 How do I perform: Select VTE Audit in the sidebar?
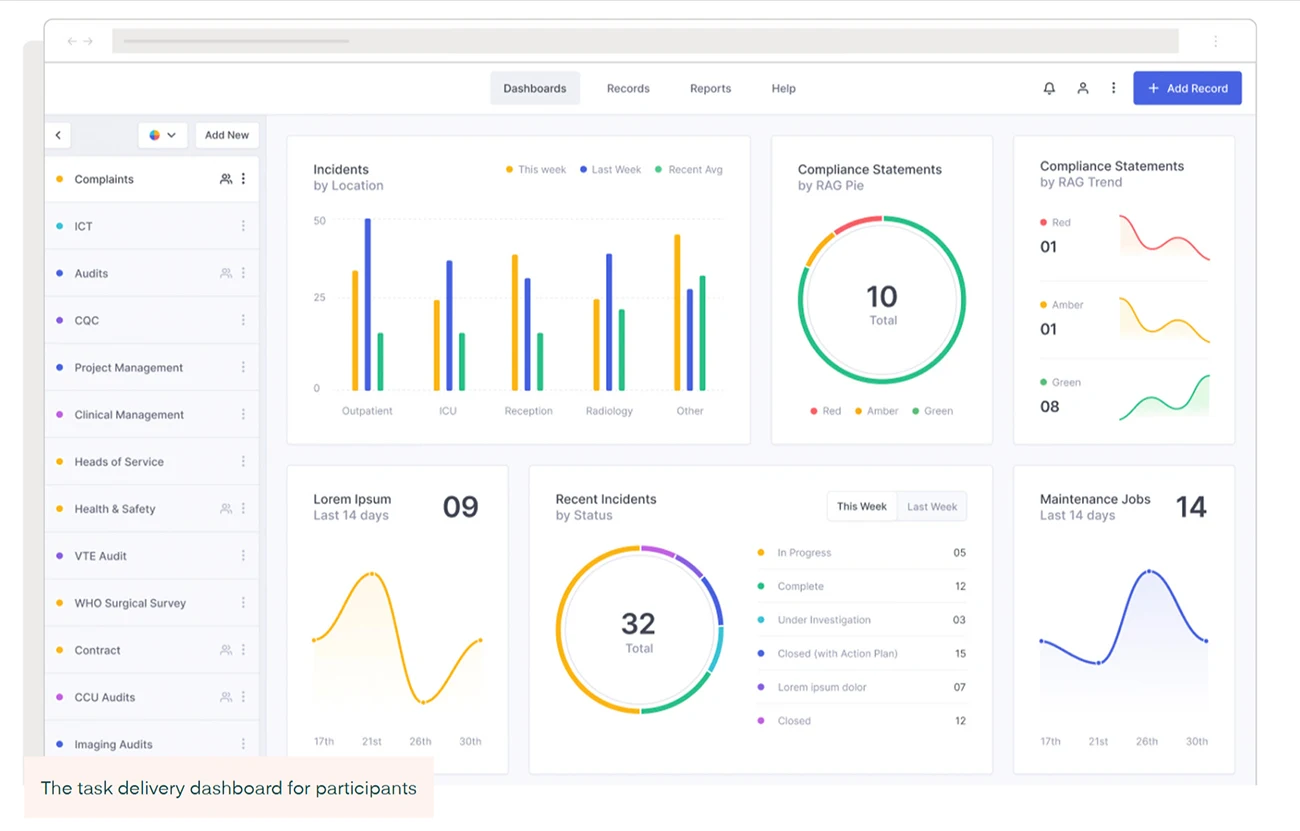point(152,556)
